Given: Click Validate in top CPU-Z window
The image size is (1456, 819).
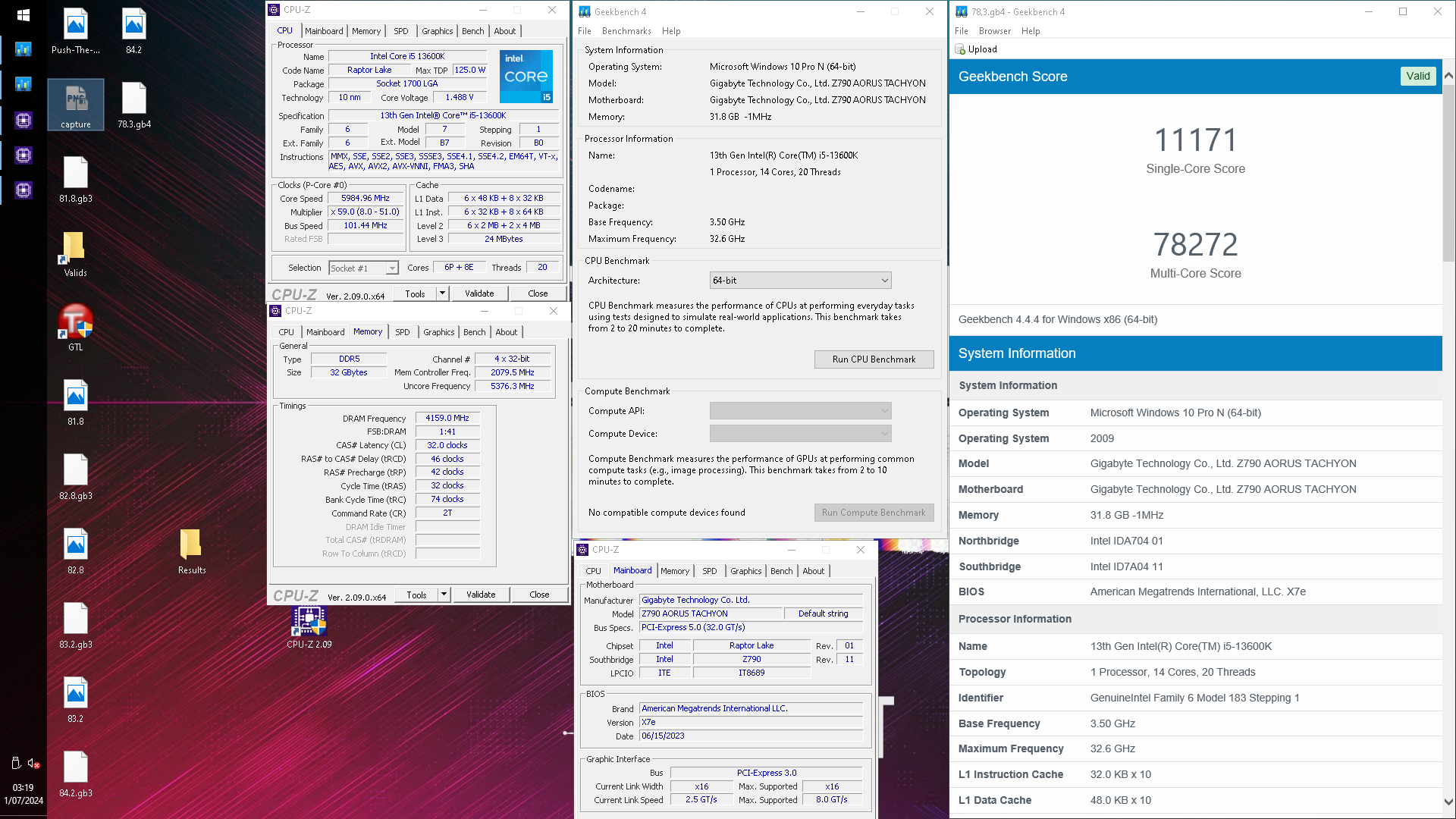Looking at the screenshot, I should [x=479, y=293].
